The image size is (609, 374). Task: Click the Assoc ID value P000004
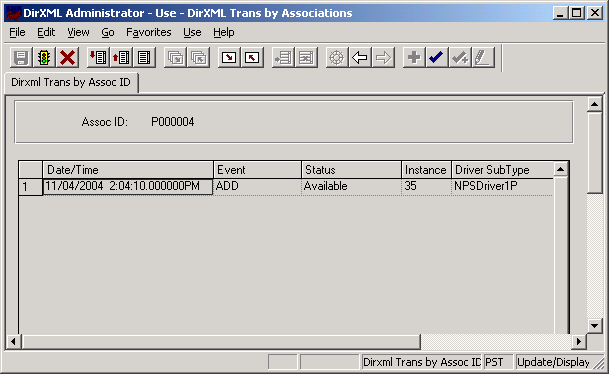172,122
